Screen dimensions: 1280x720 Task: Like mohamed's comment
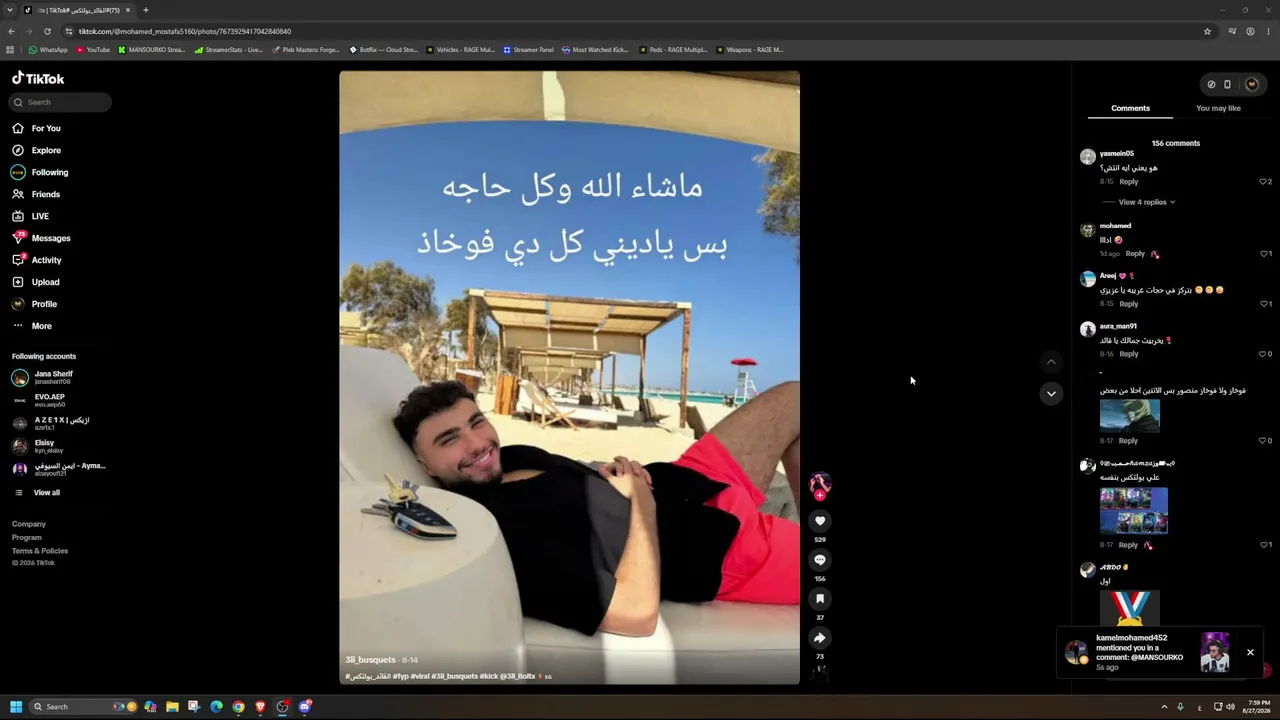[1265, 254]
